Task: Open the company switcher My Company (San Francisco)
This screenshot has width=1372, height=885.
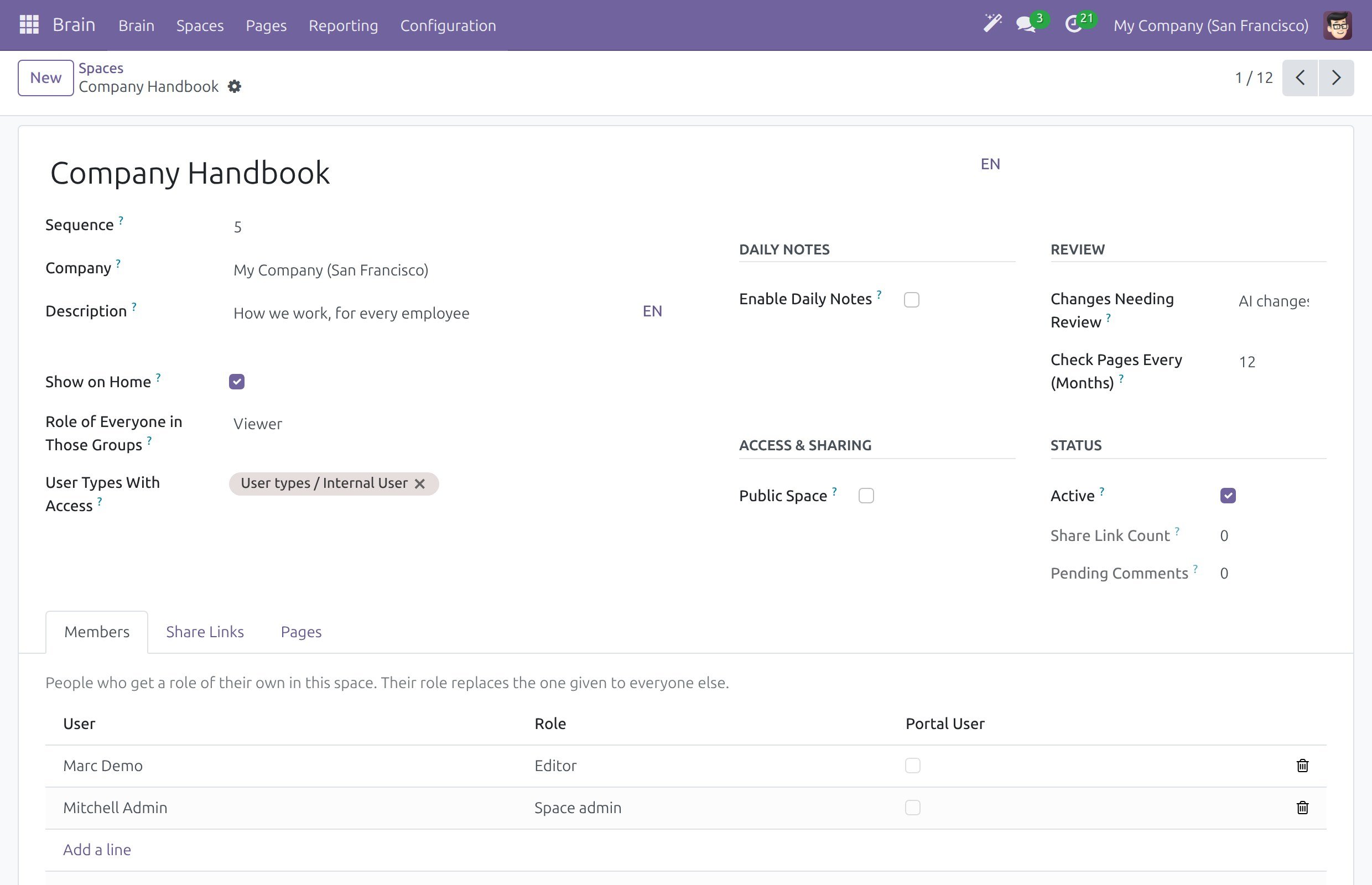Action: (1210, 25)
